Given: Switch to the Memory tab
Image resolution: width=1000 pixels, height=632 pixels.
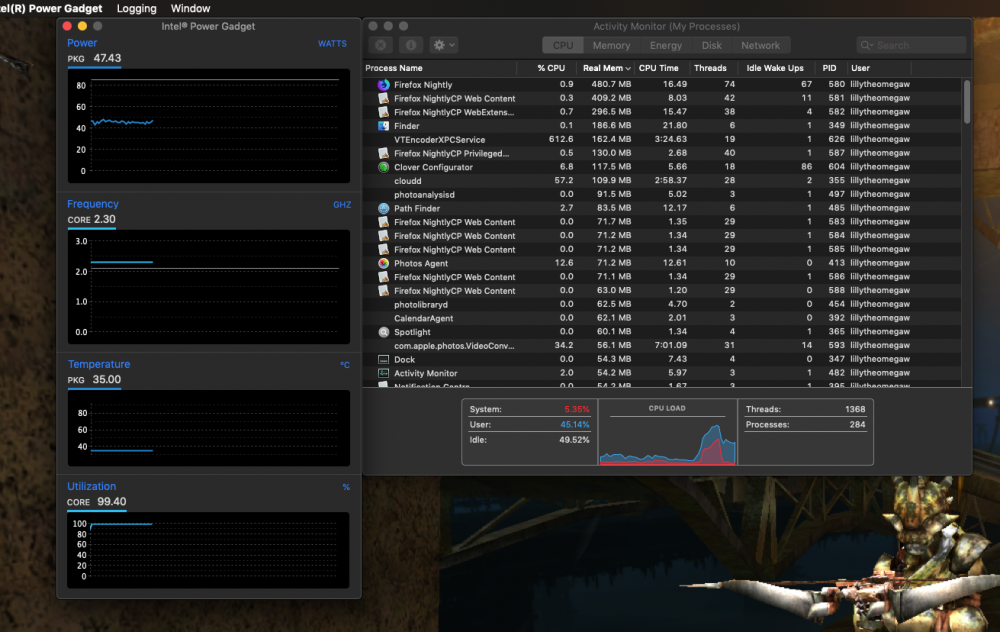Looking at the screenshot, I should (611, 45).
